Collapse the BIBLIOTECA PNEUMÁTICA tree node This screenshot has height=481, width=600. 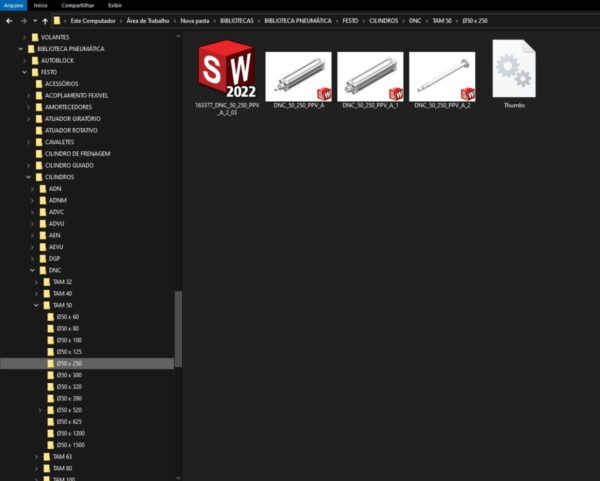click(x=21, y=49)
